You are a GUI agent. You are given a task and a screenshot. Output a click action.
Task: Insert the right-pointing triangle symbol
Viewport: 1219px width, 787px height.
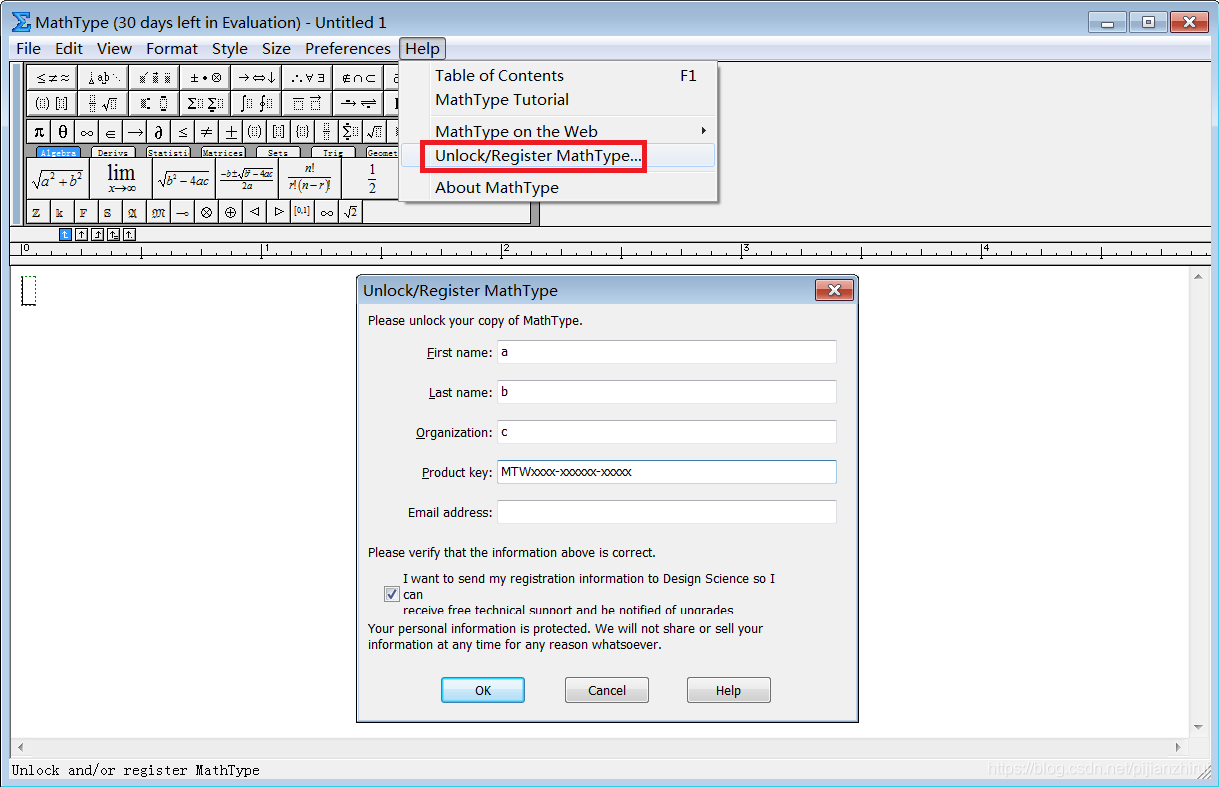point(278,212)
